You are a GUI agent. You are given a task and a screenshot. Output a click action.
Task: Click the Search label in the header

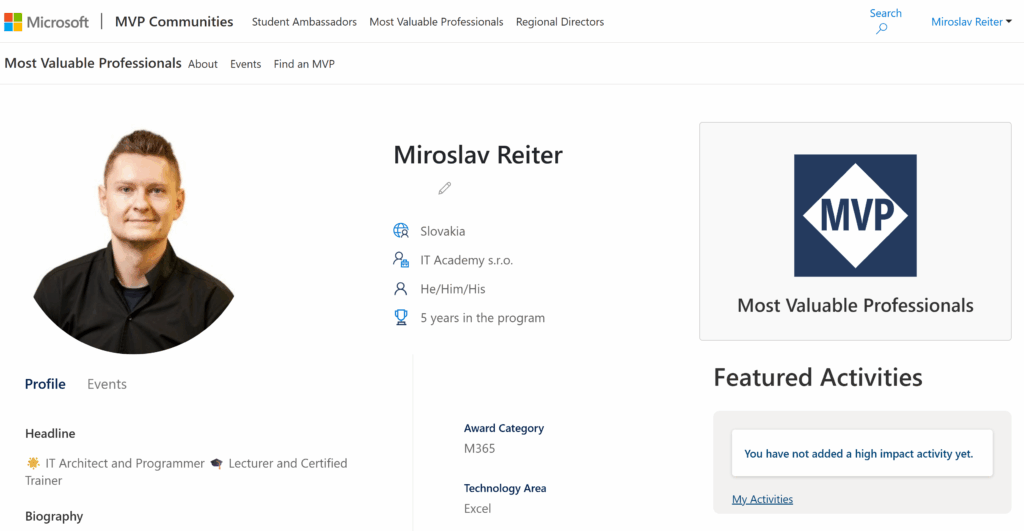coord(885,13)
